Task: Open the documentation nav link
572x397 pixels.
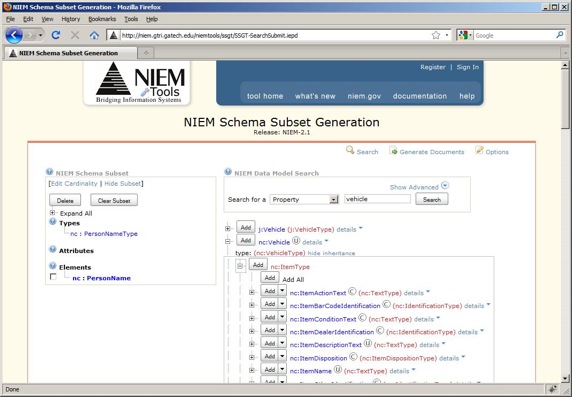Action: 420,96
